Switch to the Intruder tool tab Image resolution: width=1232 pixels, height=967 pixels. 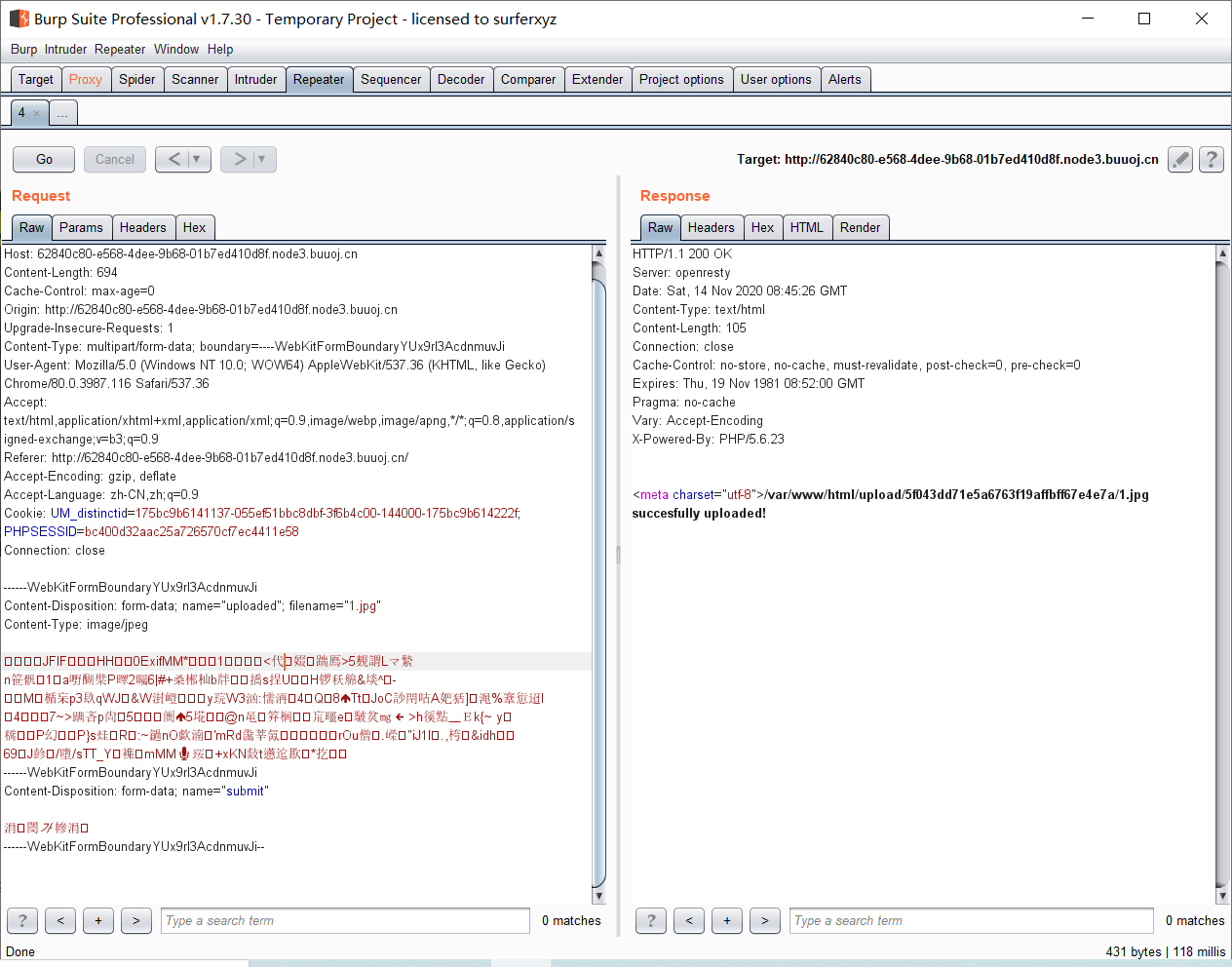pyautogui.click(x=256, y=80)
